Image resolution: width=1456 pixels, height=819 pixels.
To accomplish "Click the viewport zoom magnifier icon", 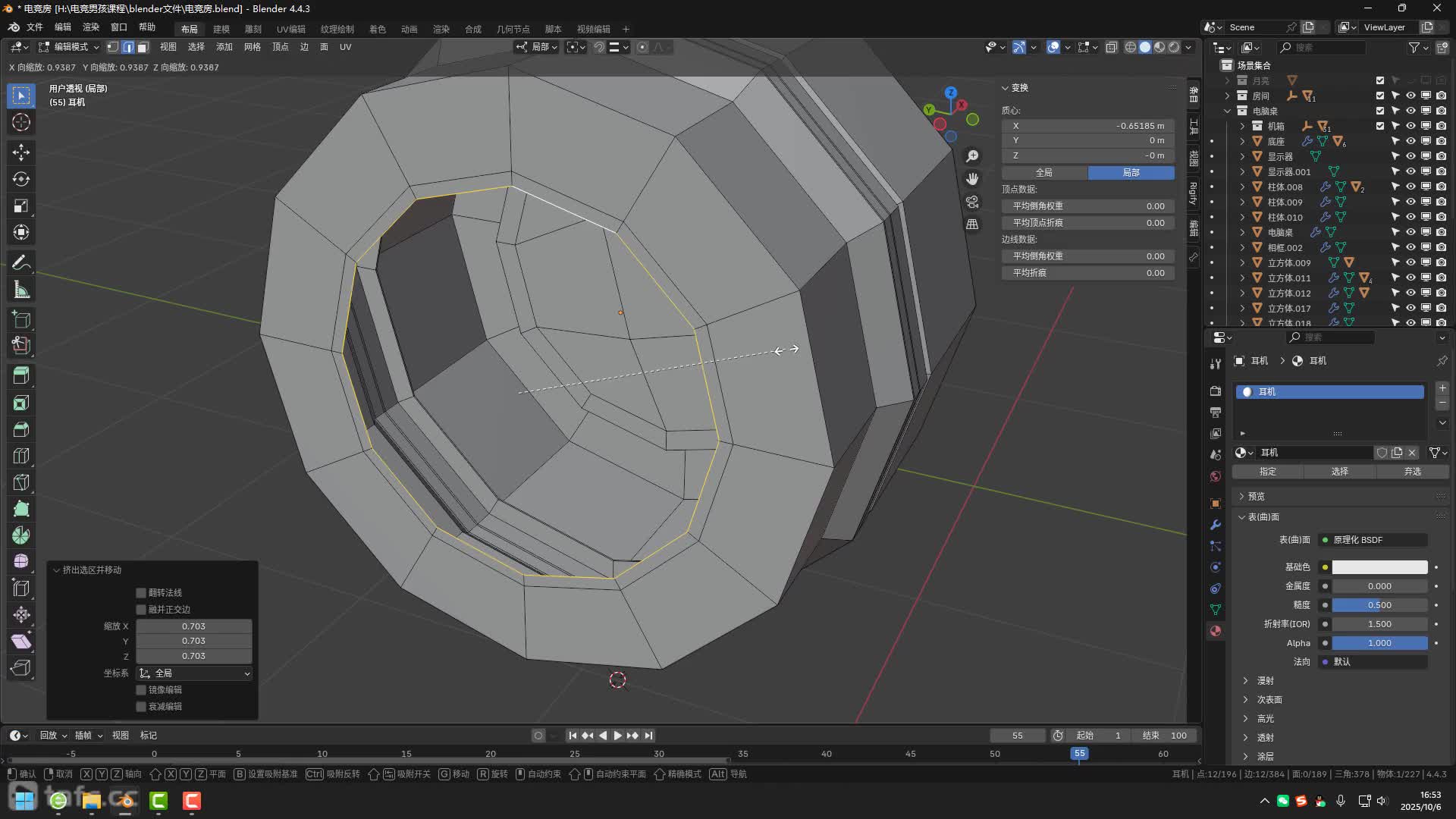I will [972, 156].
